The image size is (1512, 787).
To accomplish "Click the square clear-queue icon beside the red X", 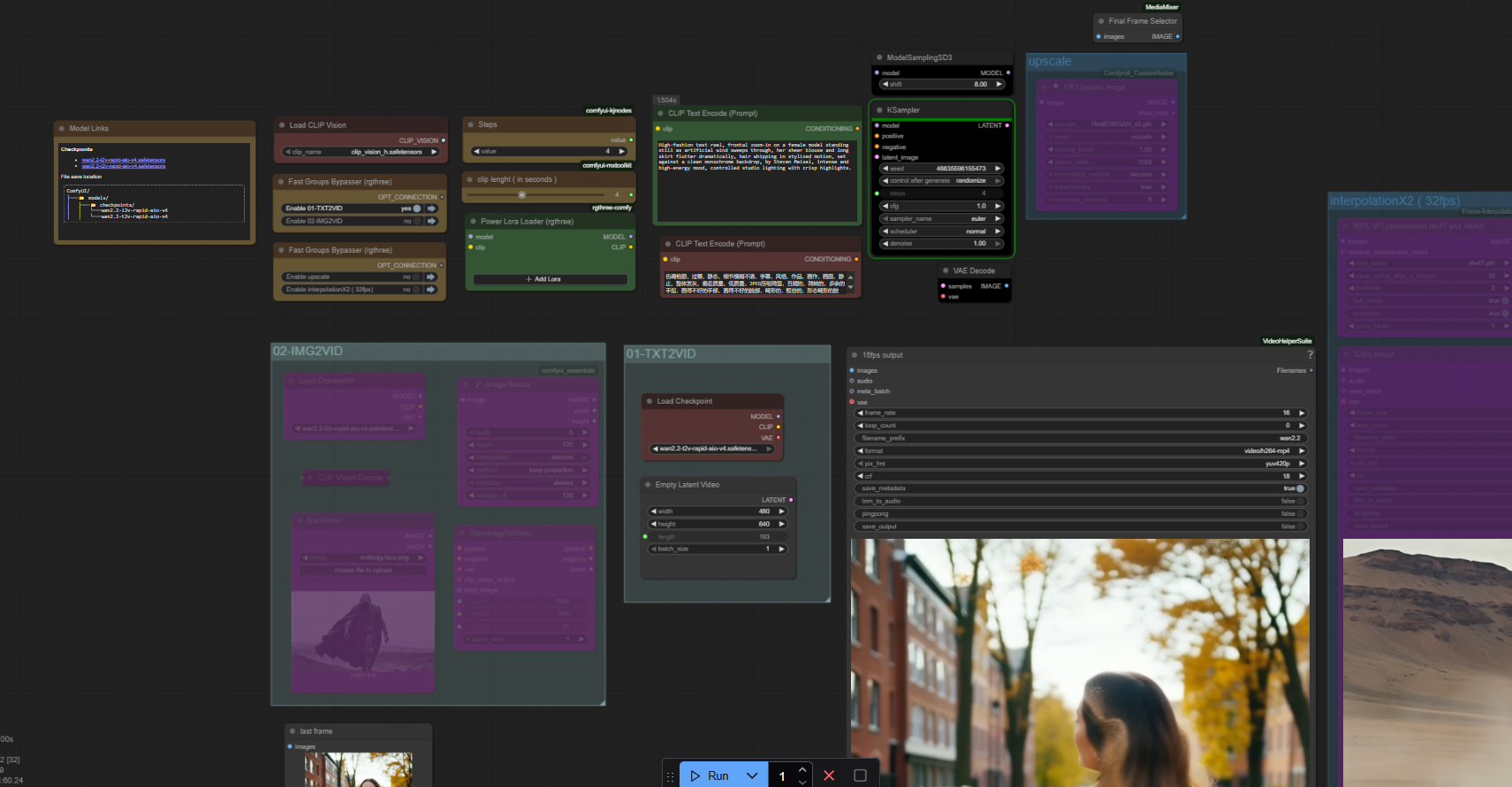I will [x=860, y=776].
